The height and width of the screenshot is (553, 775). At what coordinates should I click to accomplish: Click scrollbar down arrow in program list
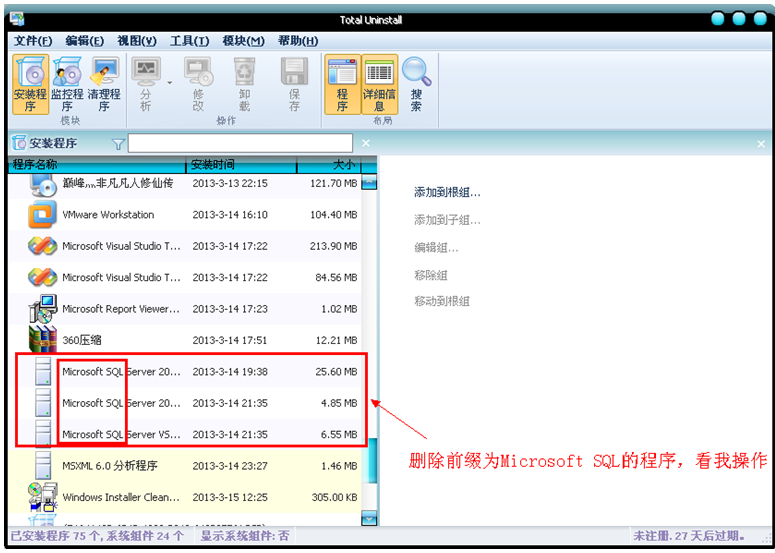369,518
